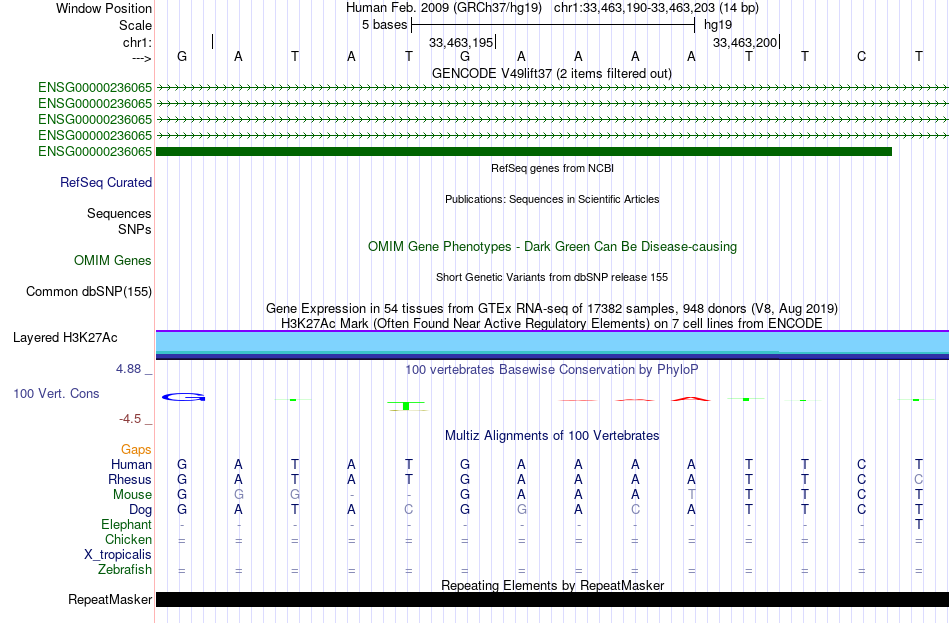Click the Scale label in the base position track

pyautogui.click(x=135, y=25)
